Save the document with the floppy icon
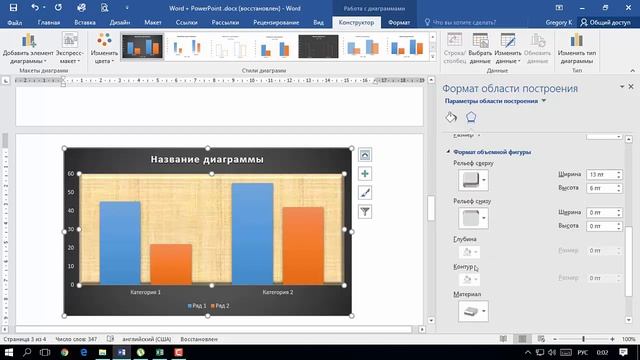This screenshot has height=360, width=640. pos(13,7)
